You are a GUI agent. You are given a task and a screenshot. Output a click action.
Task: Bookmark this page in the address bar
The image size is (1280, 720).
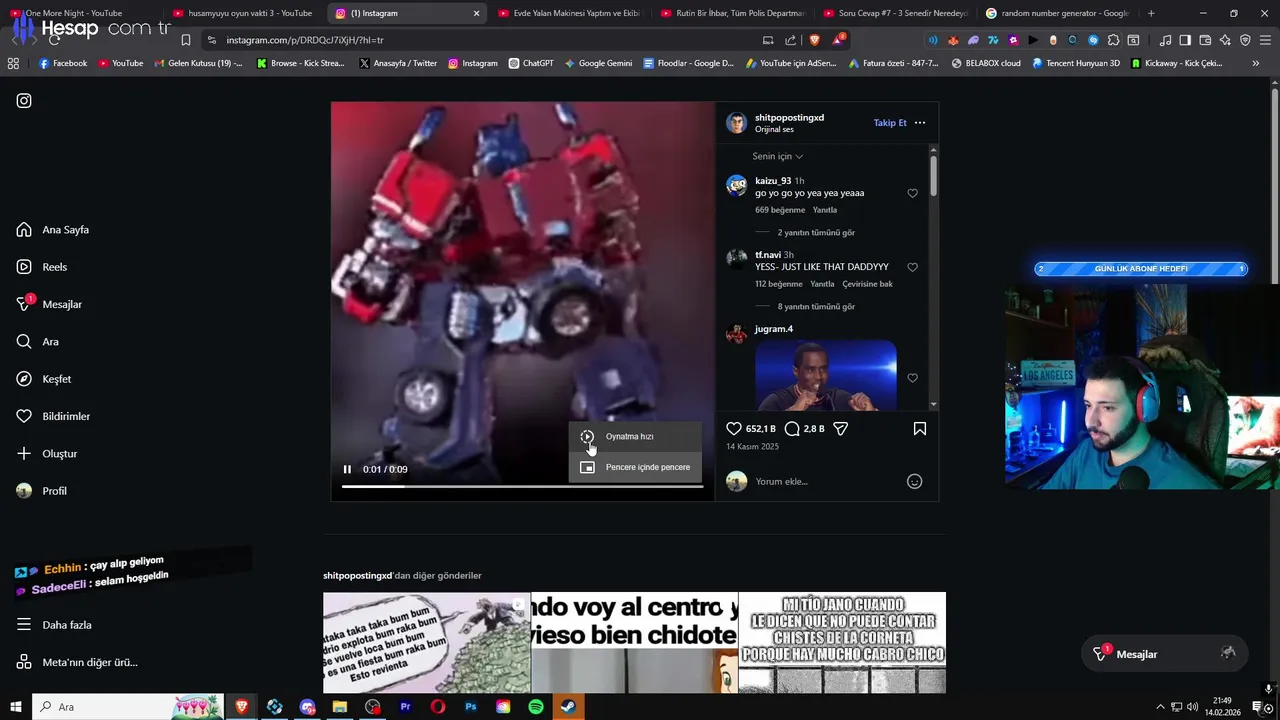pyautogui.click(x=186, y=40)
